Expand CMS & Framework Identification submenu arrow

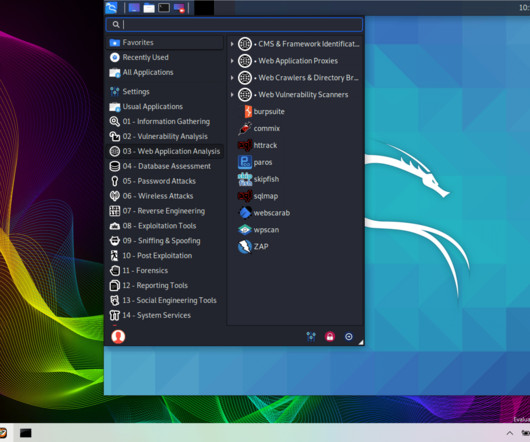pos(232,44)
